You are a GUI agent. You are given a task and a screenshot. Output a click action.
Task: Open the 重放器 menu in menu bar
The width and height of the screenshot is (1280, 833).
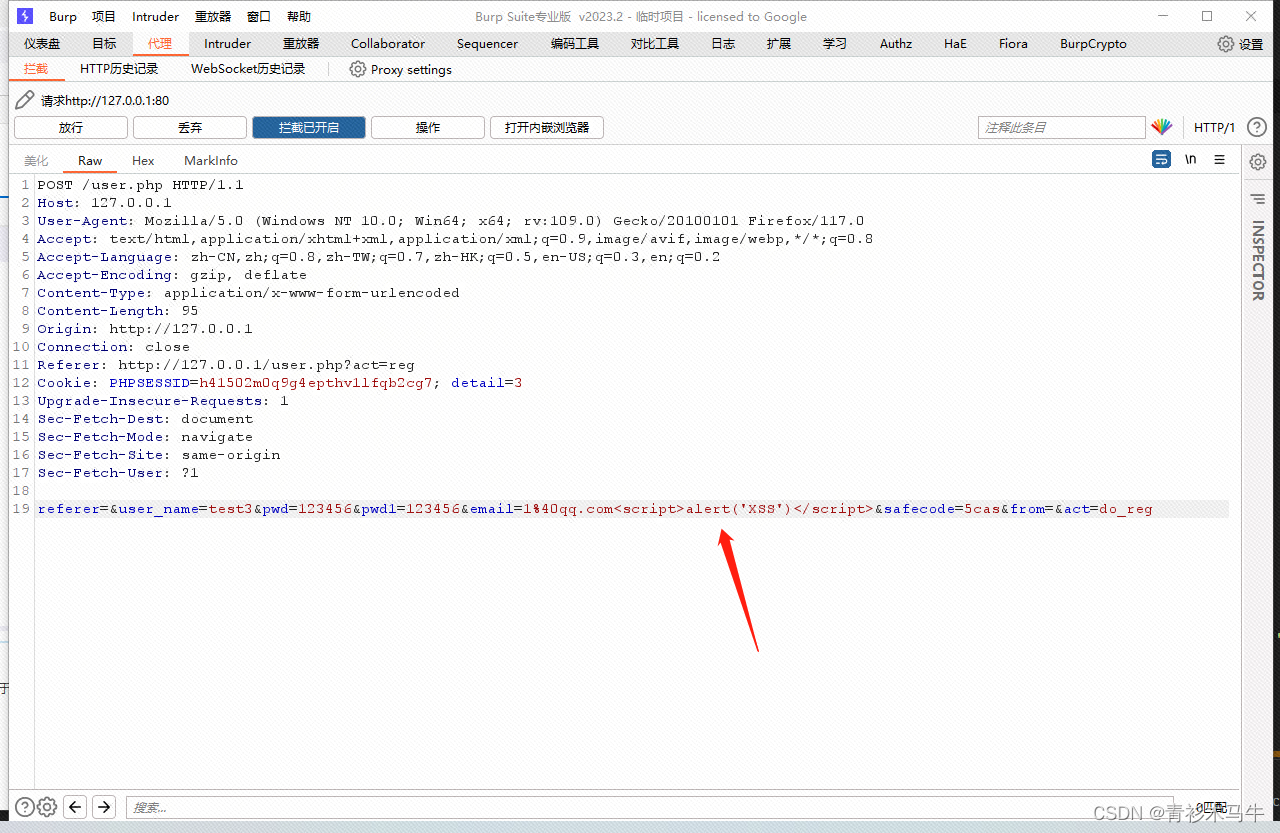pos(213,16)
